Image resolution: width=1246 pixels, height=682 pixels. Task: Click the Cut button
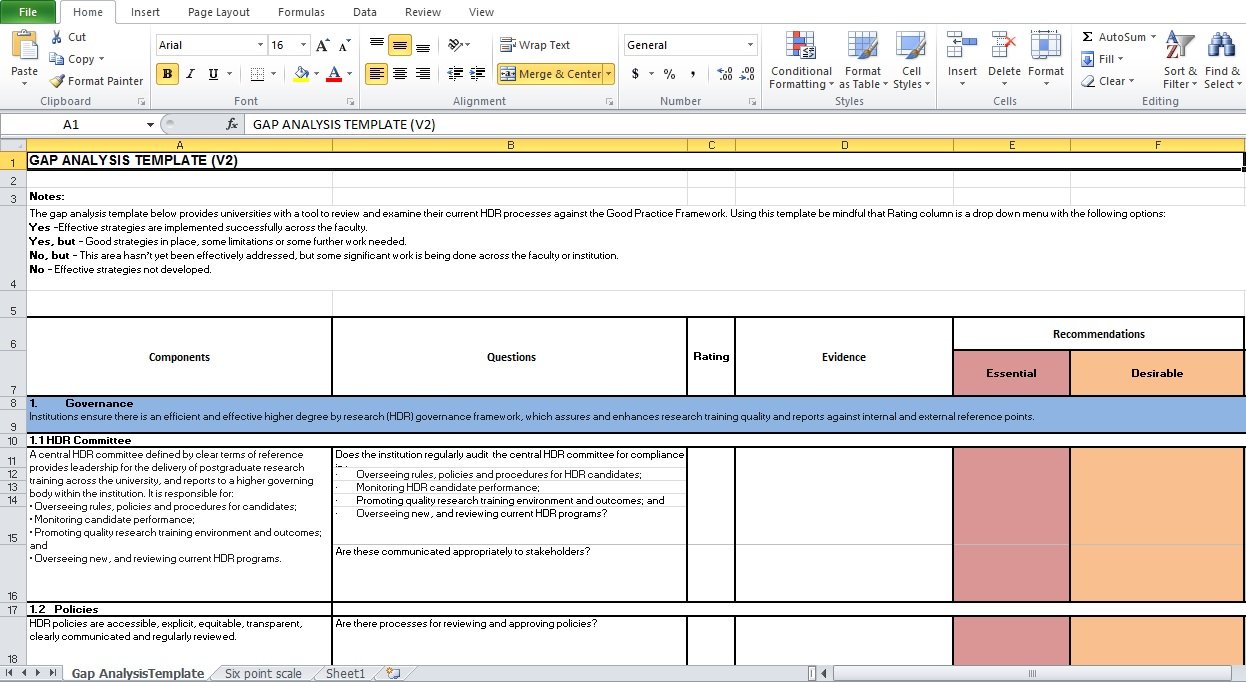click(68, 37)
